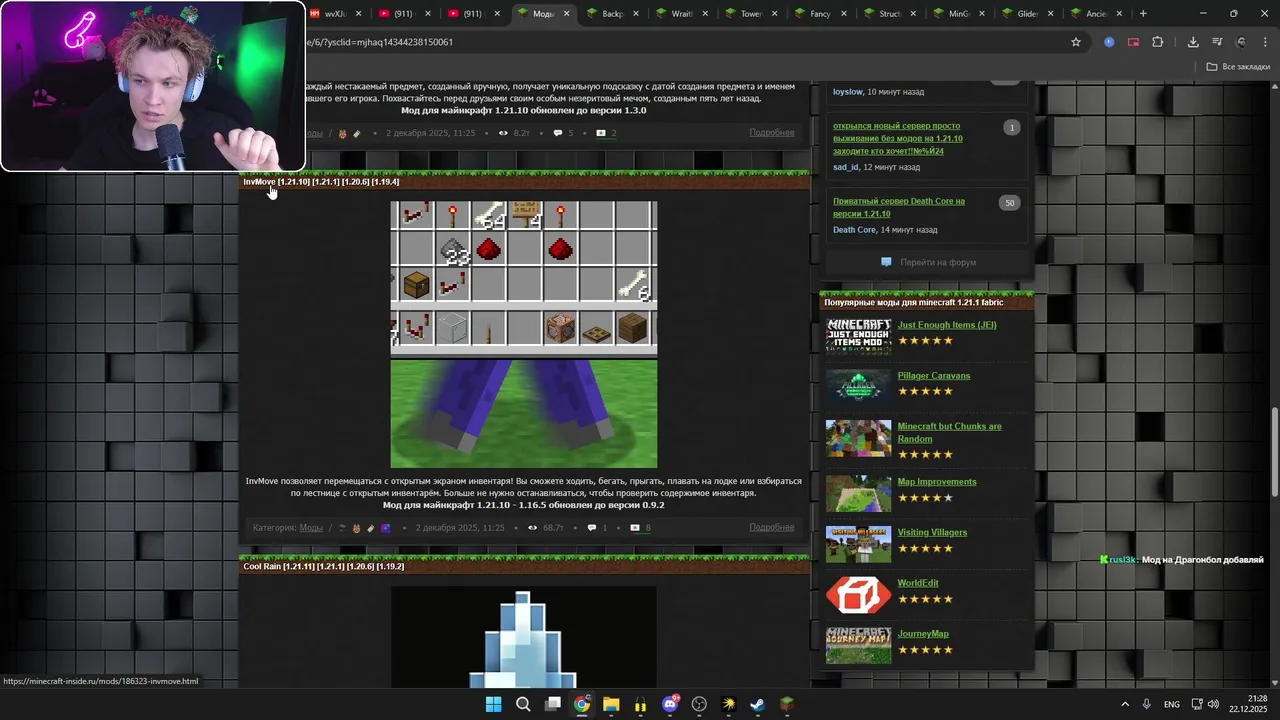Switch to the MinG tab
The height and width of the screenshot is (720, 1280).
click(956, 14)
